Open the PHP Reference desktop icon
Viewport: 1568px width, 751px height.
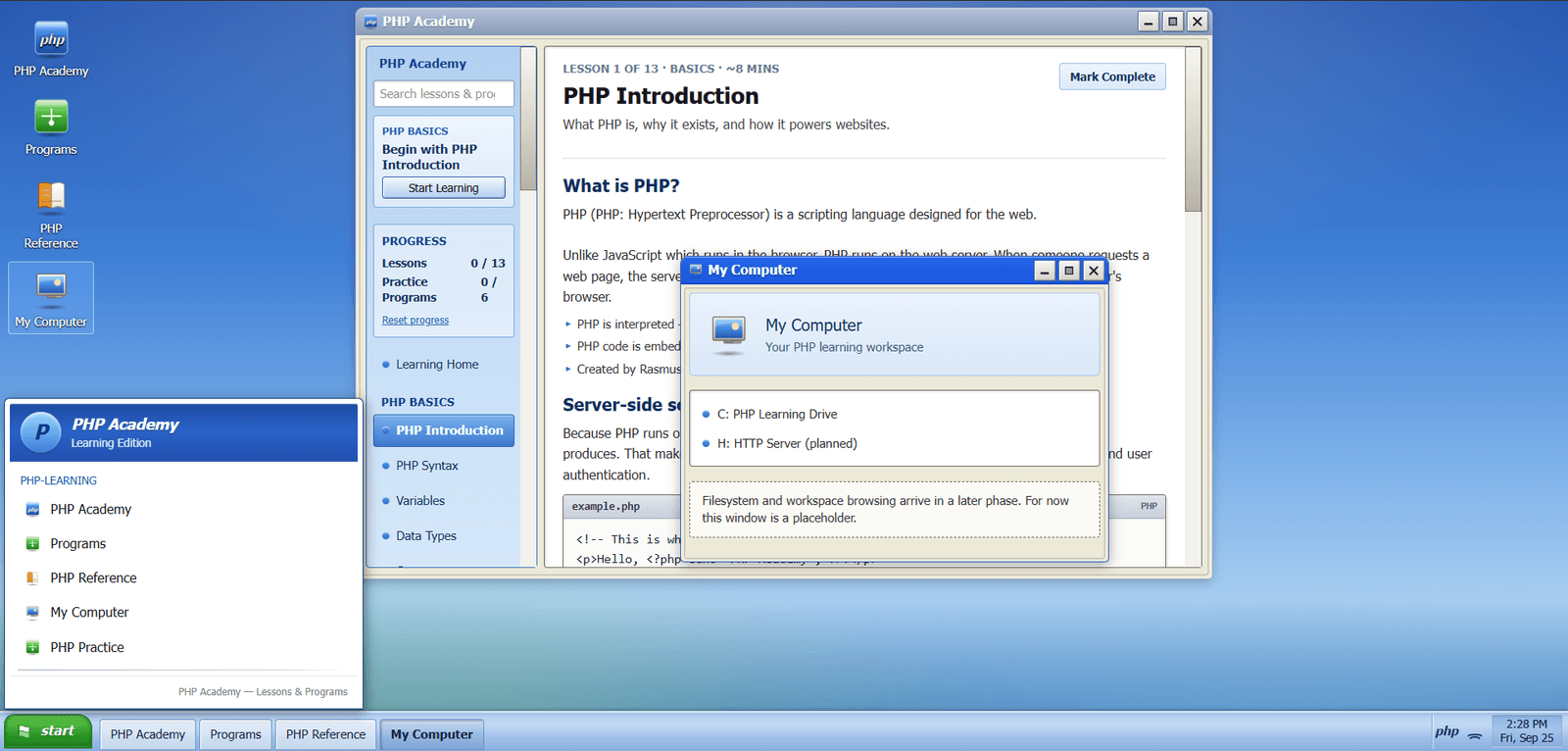pyautogui.click(x=51, y=215)
